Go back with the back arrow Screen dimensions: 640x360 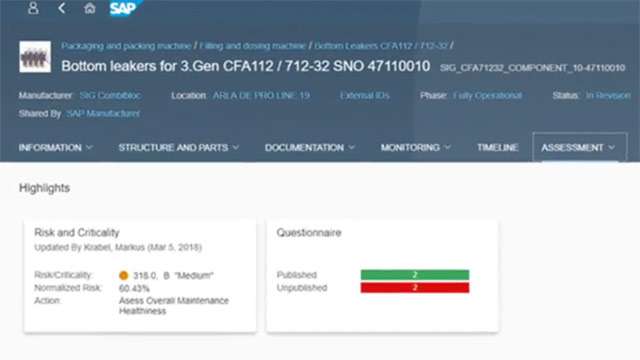(x=62, y=8)
